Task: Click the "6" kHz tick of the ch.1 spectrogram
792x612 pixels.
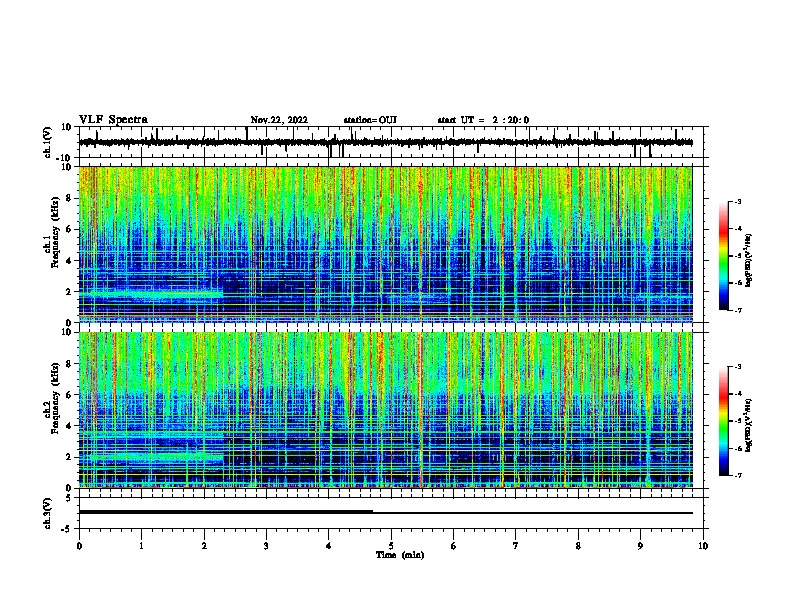Action: (70, 229)
